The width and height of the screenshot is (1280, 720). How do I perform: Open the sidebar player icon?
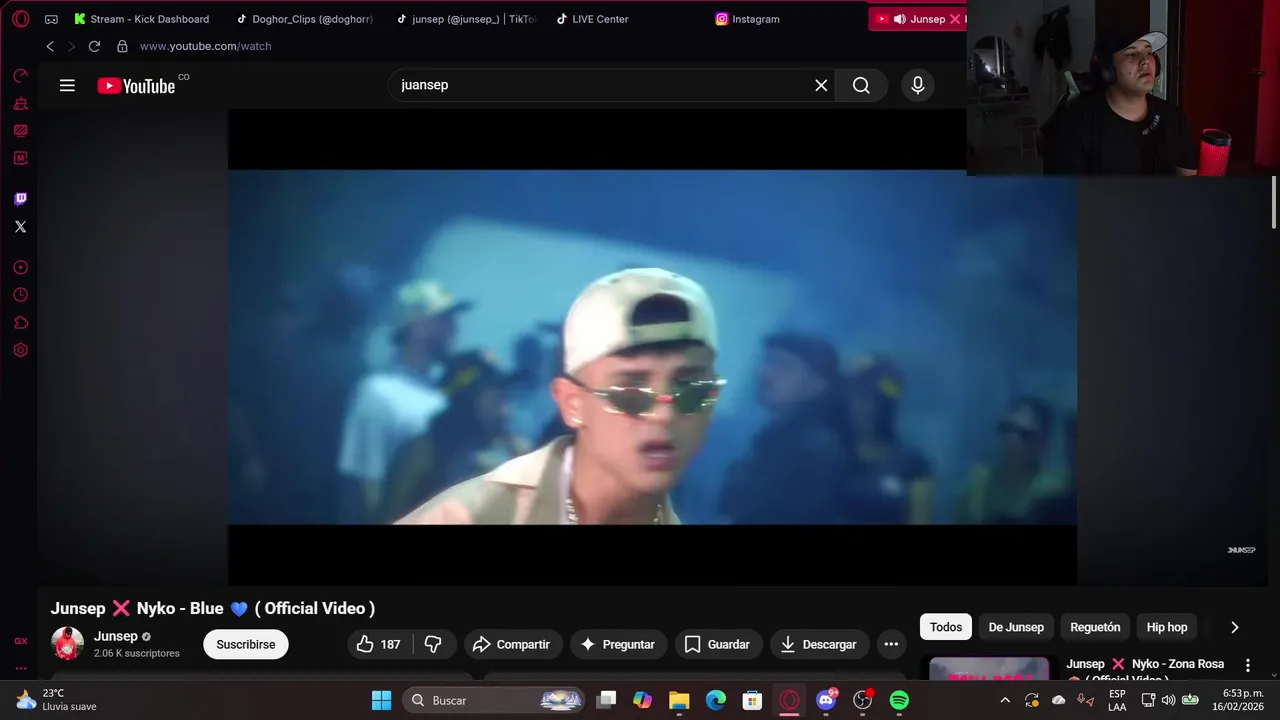20,267
